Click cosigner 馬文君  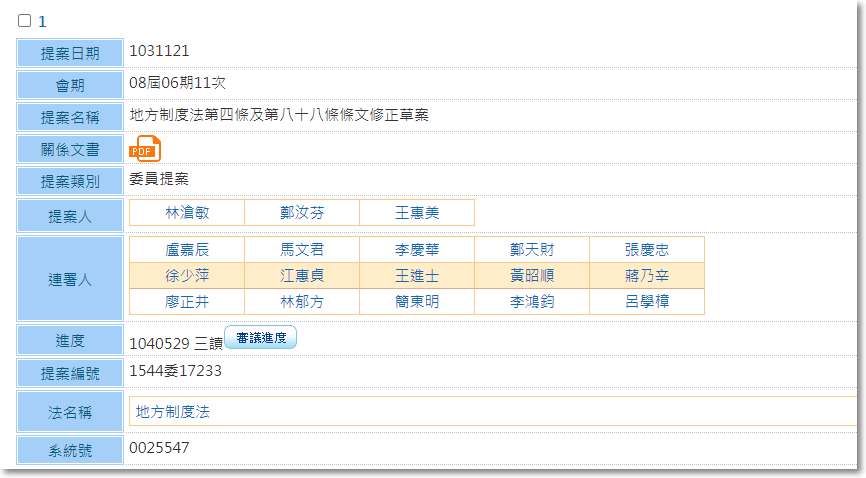coord(302,250)
